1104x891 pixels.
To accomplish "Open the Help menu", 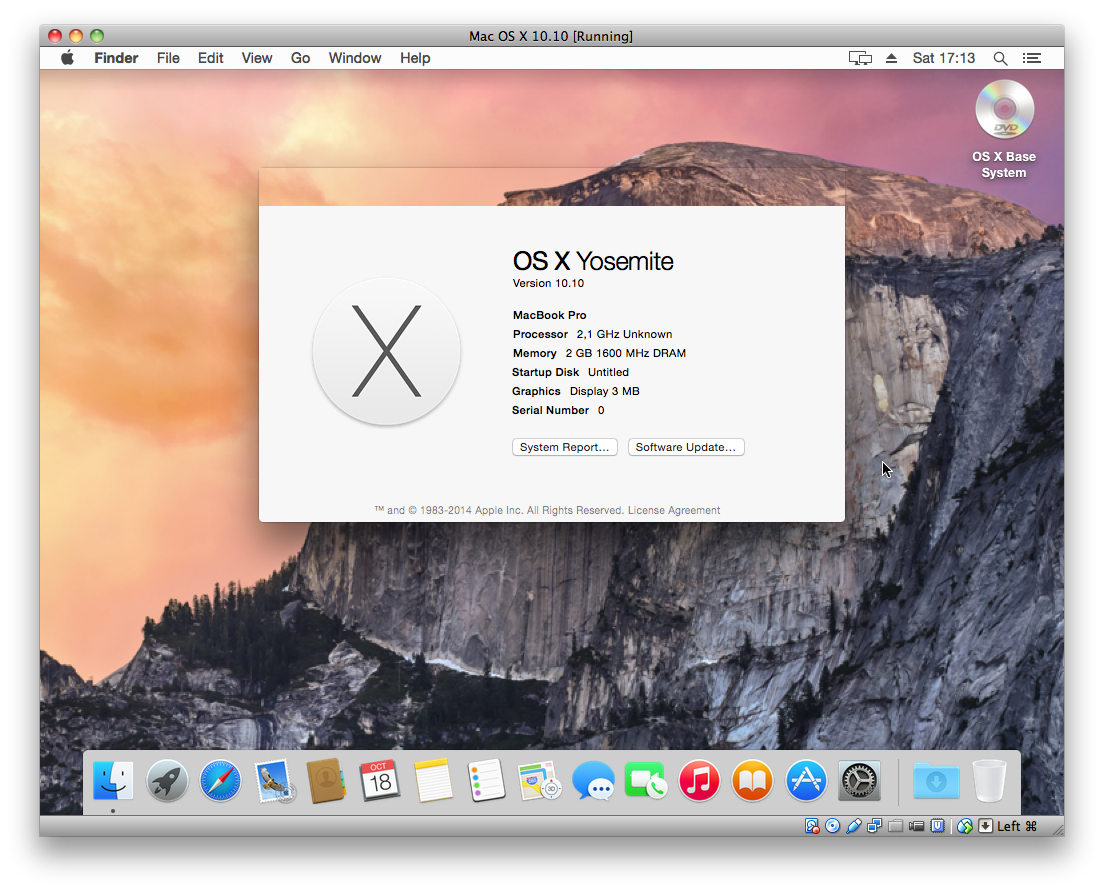I will 415,58.
